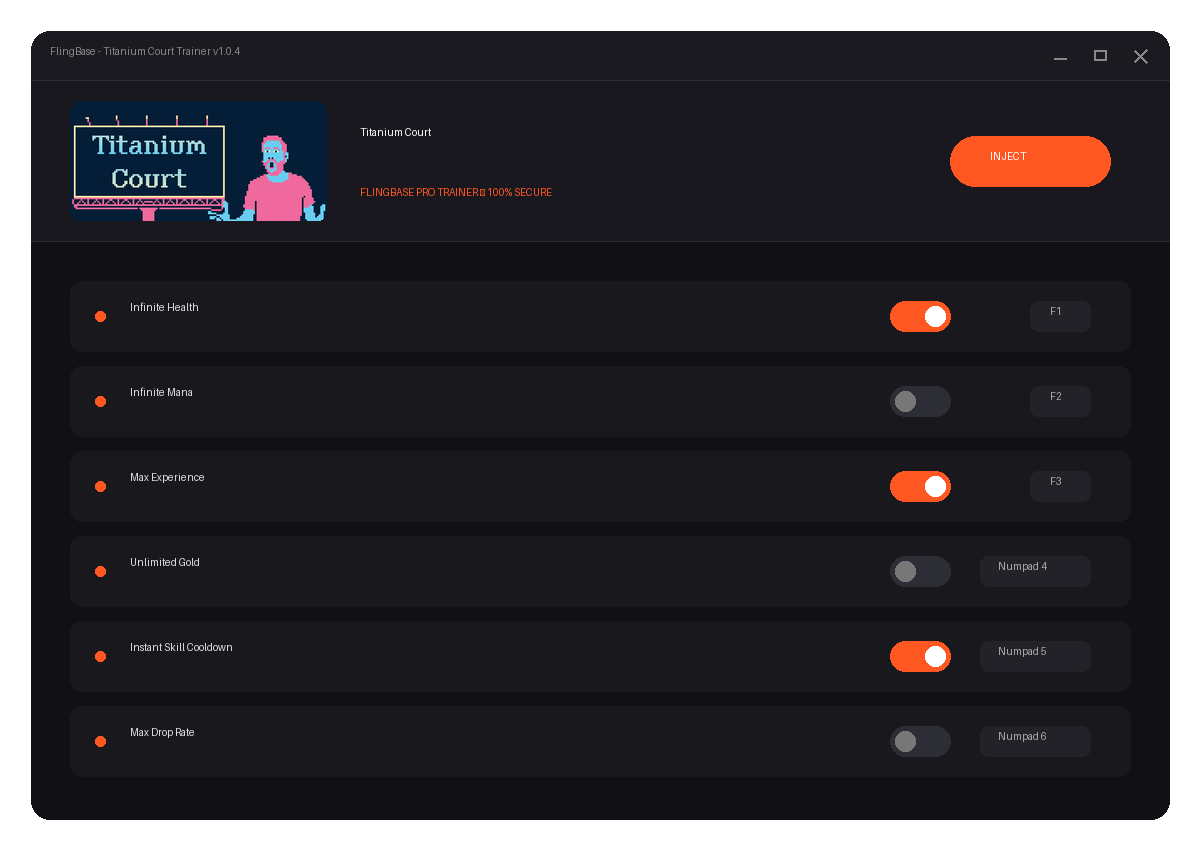Select the Numpad 5 hotkey field

(1035, 656)
